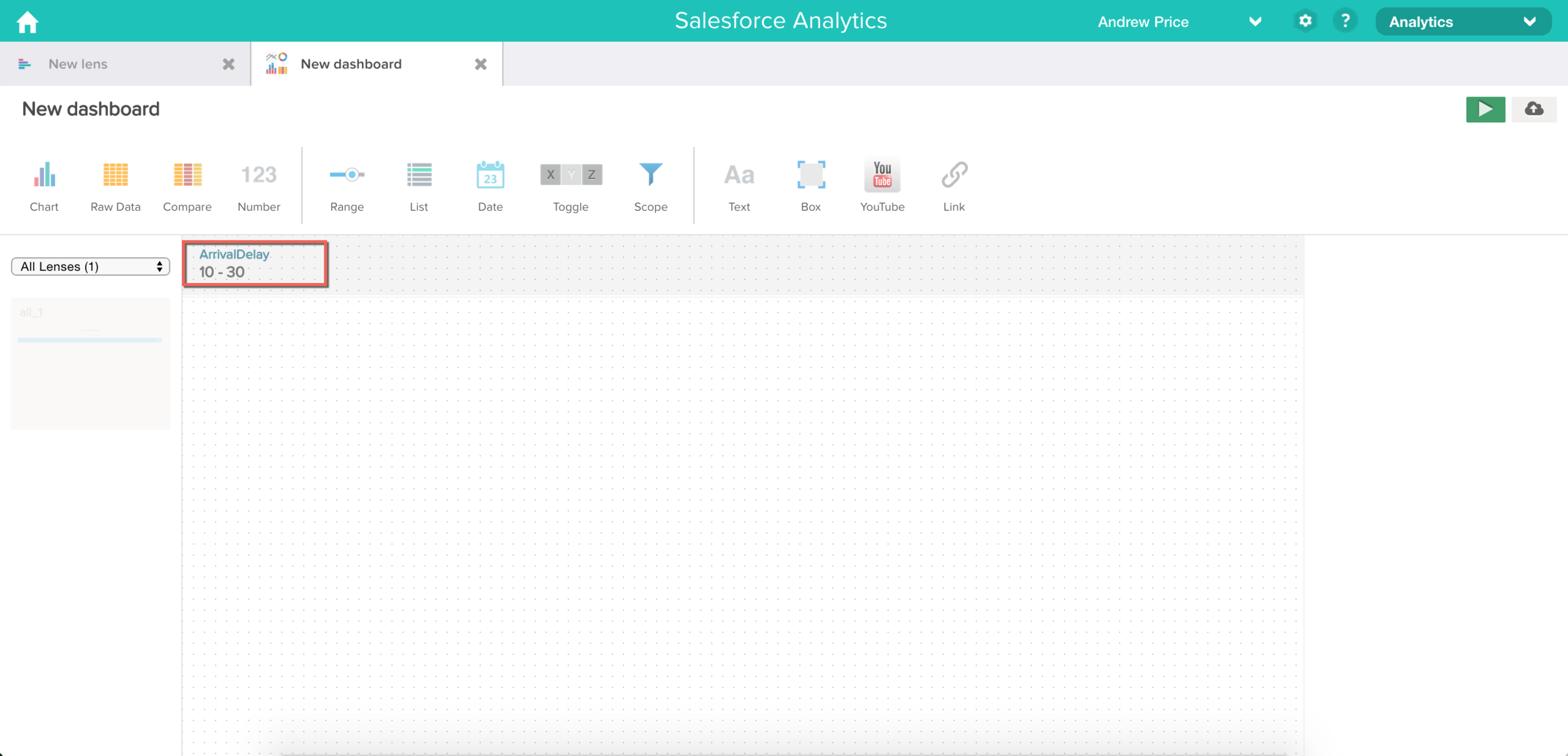The width and height of the screenshot is (1568, 756).
Task: Add a Compare table widget
Action: 187,186
